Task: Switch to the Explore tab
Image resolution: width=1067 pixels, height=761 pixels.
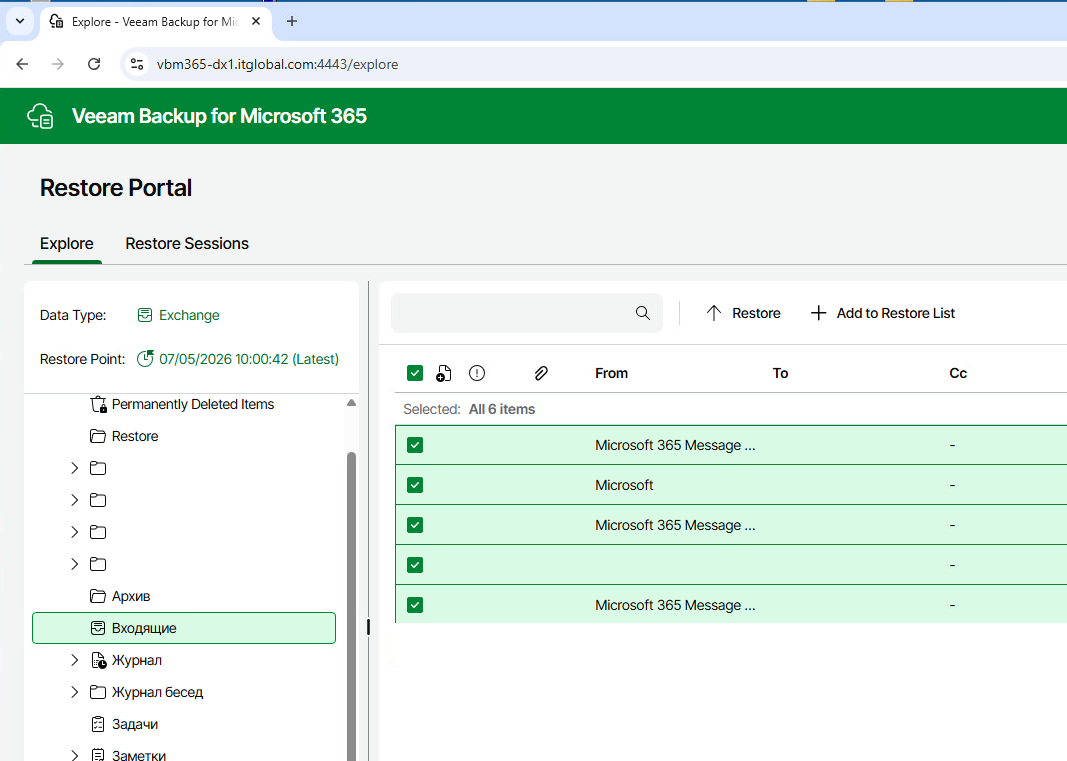Action: point(67,244)
